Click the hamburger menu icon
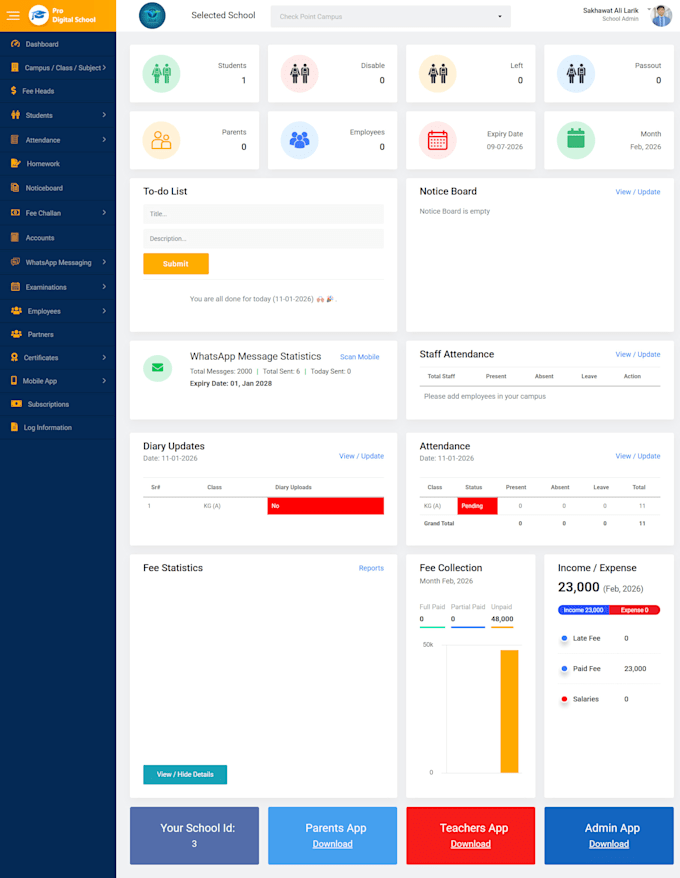The height and width of the screenshot is (878, 680). tap(13, 16)
